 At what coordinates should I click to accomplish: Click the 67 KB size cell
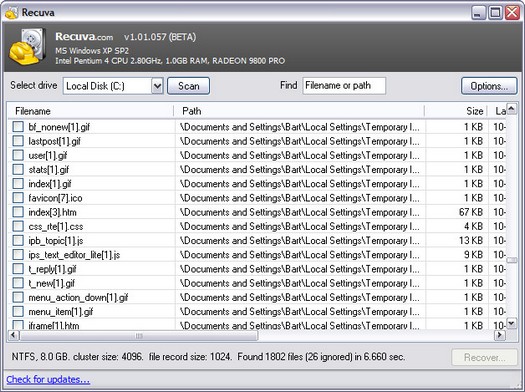[471, 212]
